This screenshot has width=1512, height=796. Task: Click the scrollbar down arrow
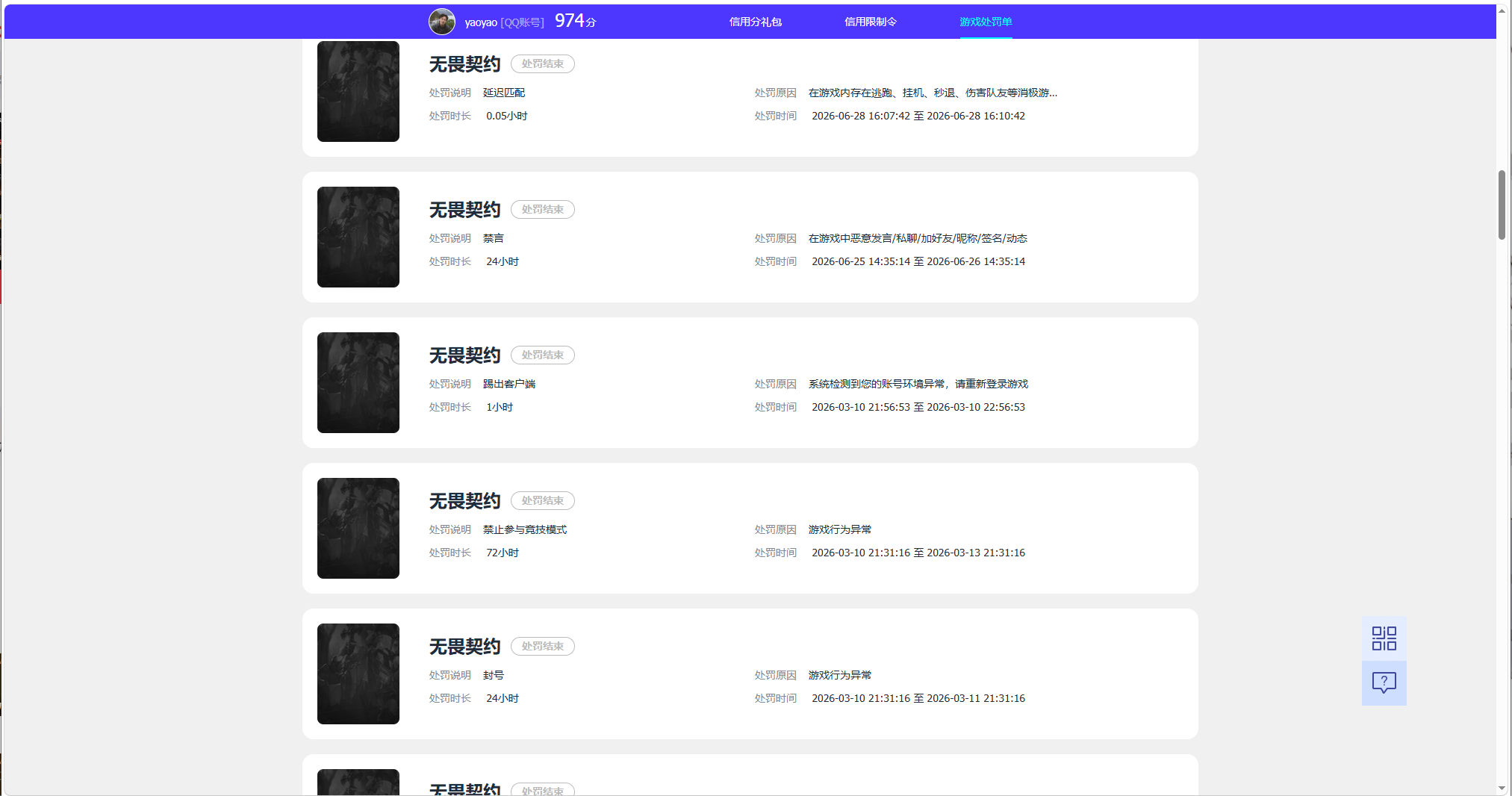coord(1502,789)
